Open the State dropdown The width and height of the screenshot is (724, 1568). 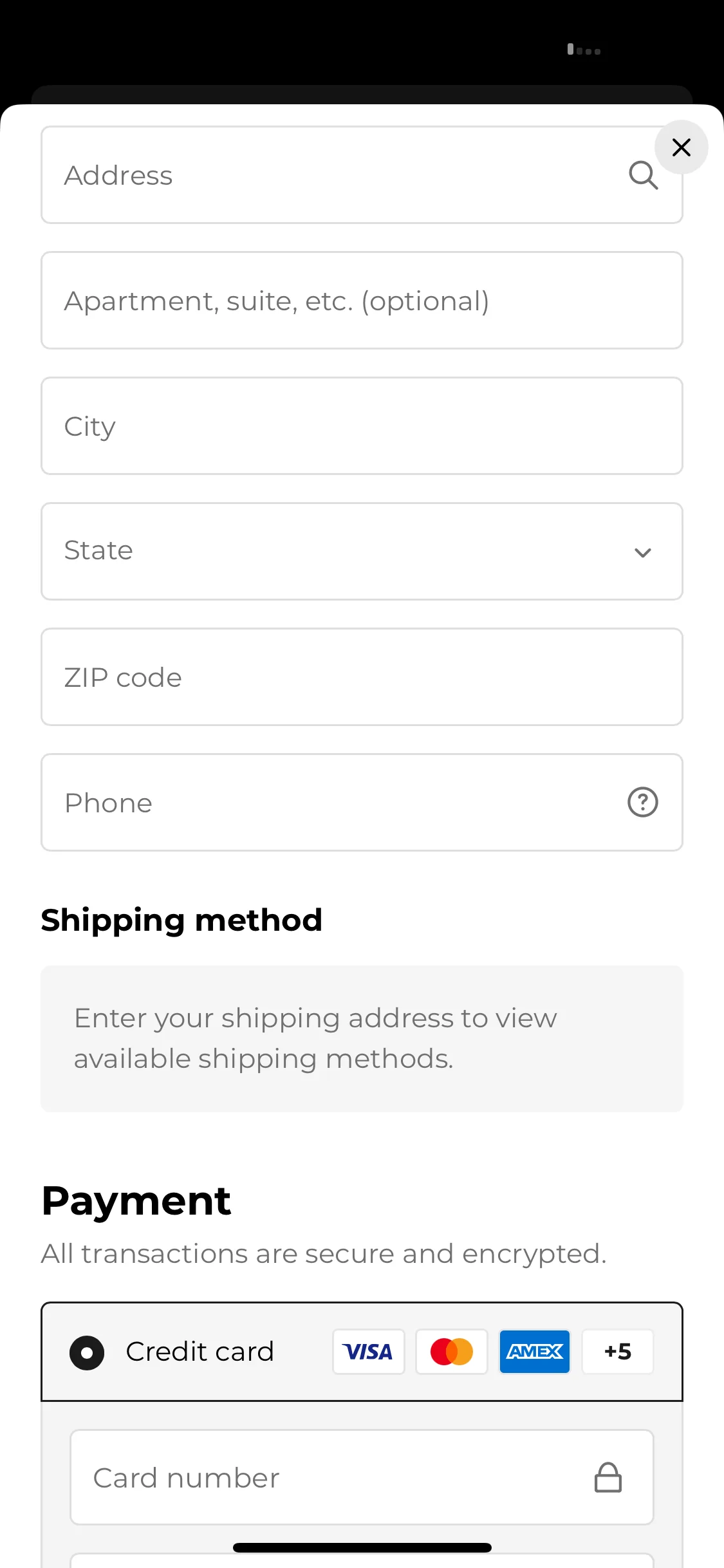coord(362,552)
